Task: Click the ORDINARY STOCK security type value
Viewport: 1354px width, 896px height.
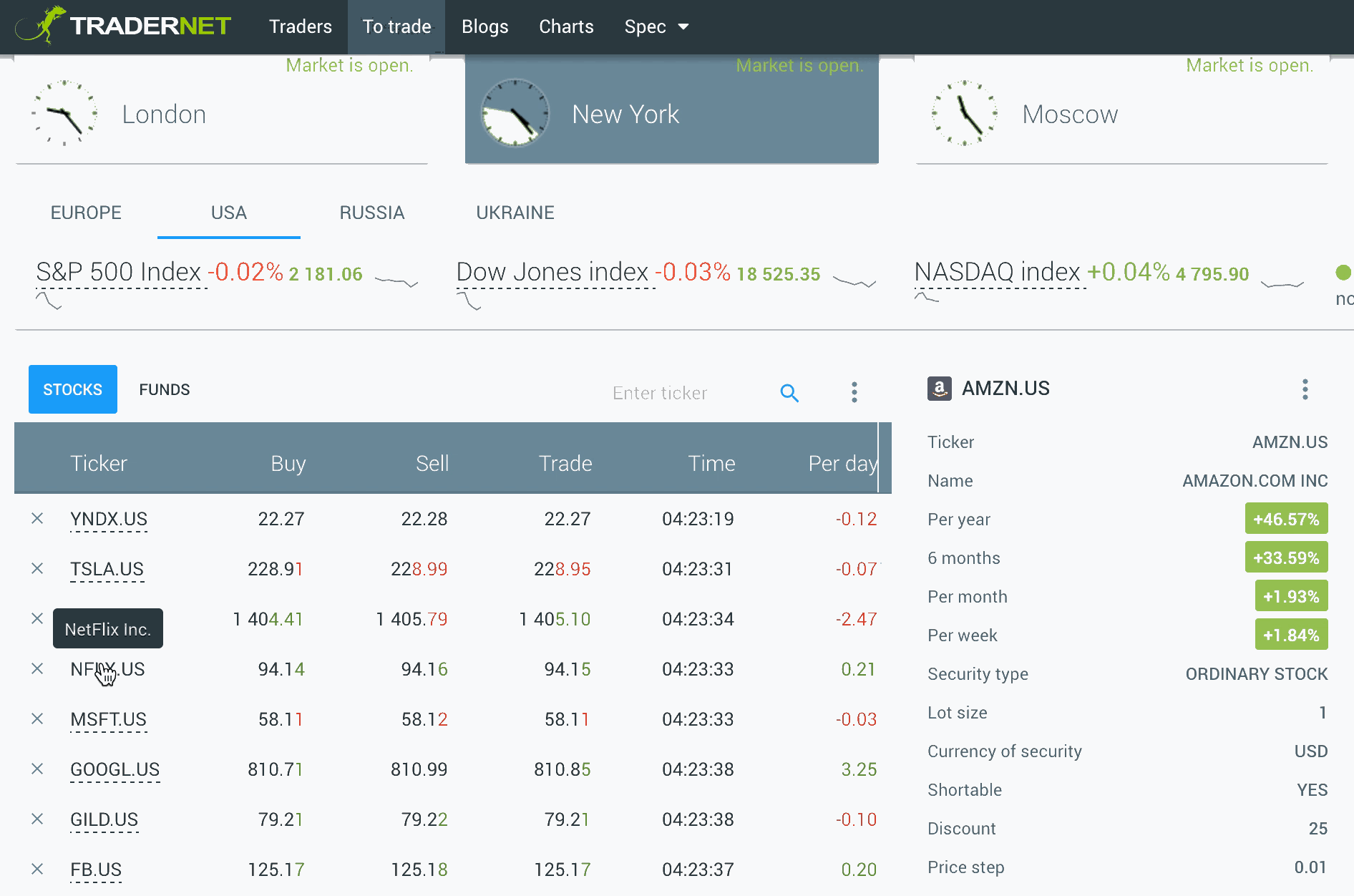Action: pos(1257,674)
